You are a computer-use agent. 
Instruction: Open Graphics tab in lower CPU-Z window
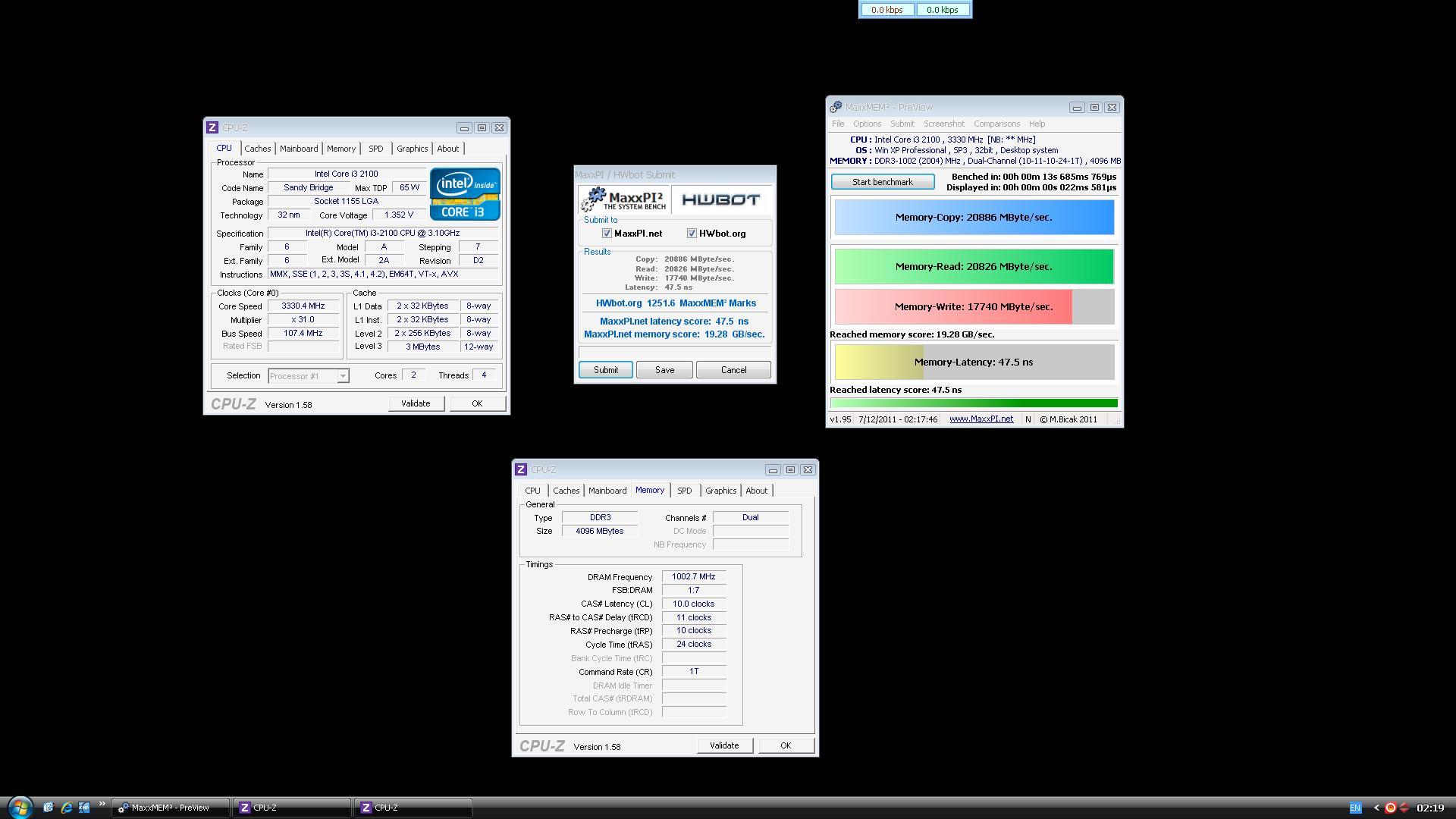pyautogui.click(x=721, y=491)
